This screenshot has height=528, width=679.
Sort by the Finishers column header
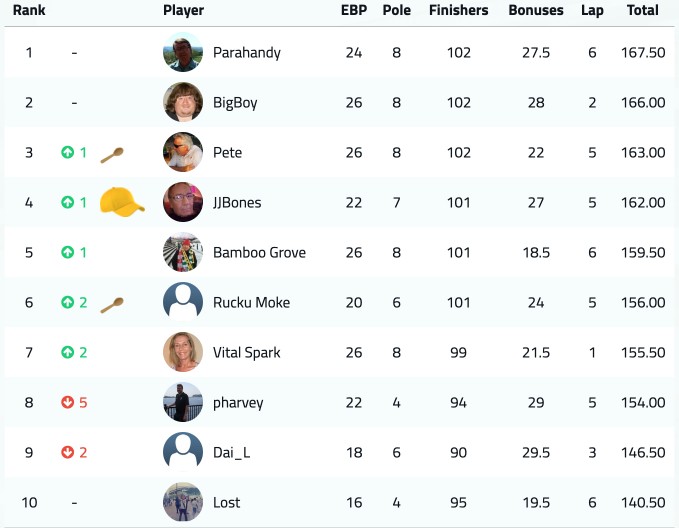(459, 10)
